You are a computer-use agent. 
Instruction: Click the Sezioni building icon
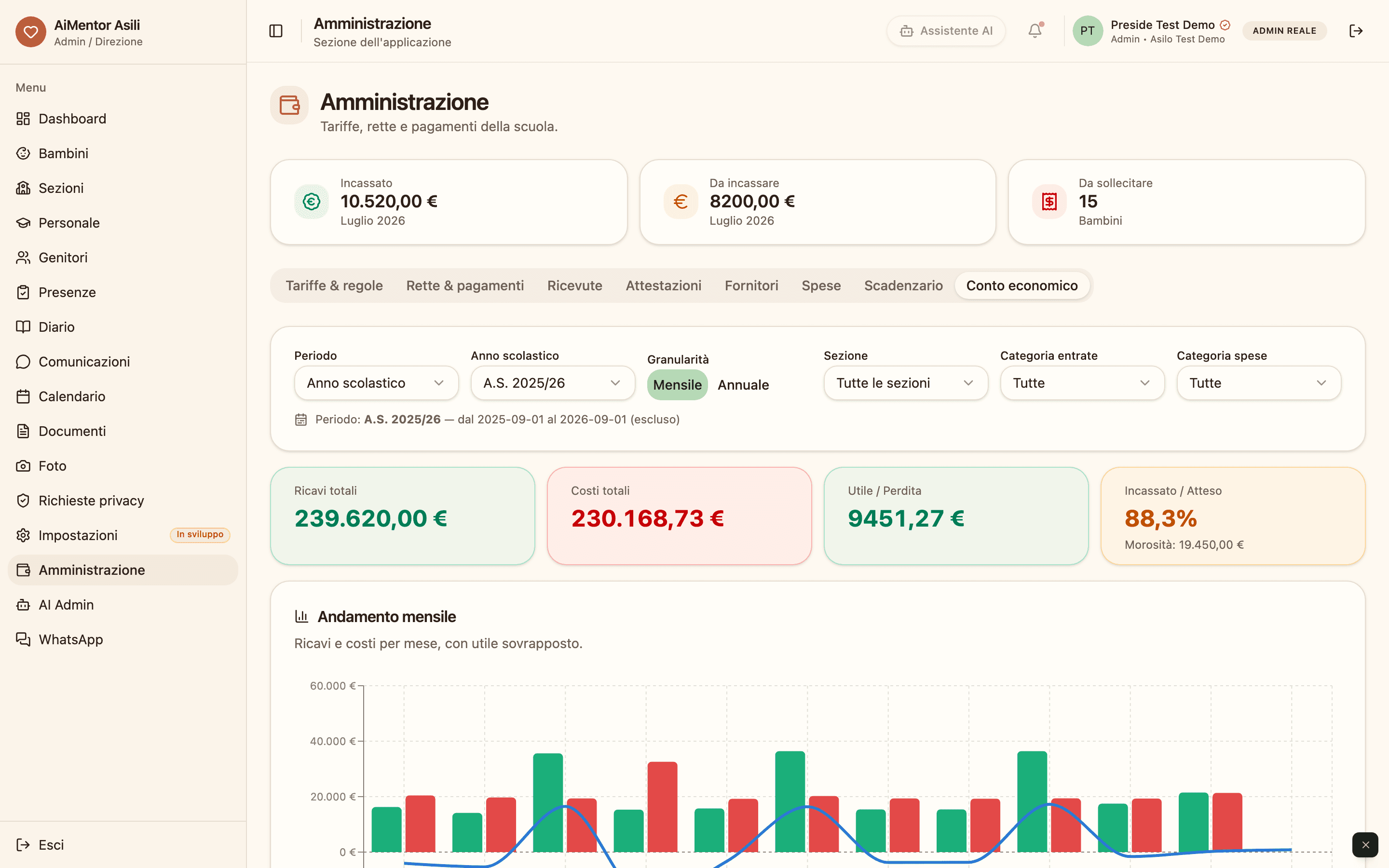click(23, 188)
